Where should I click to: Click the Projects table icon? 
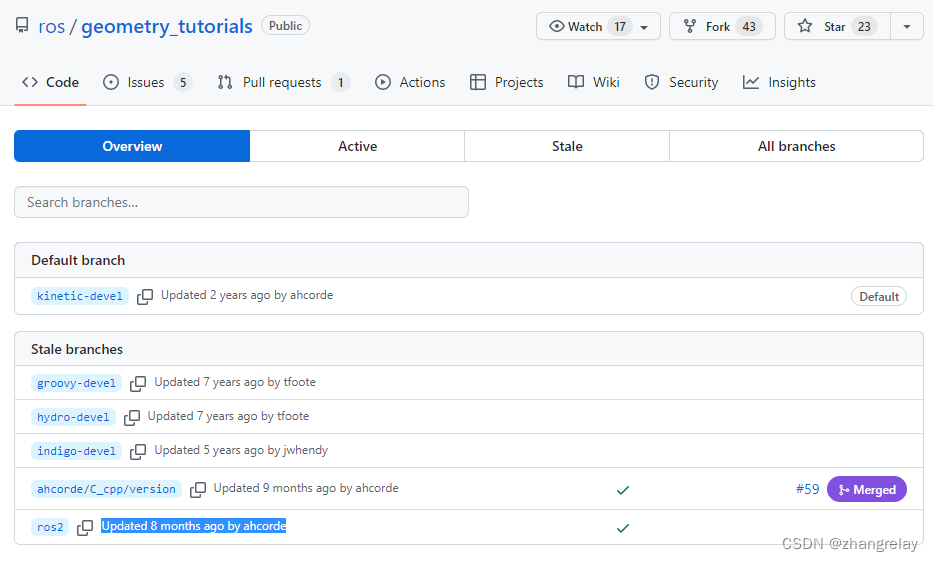click(477, 82)
